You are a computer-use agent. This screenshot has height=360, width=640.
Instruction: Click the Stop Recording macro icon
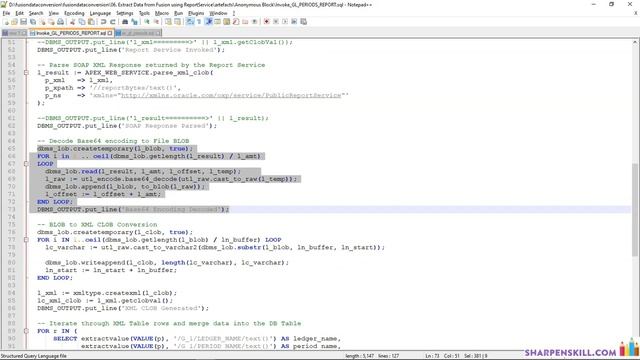pos(276,22)
